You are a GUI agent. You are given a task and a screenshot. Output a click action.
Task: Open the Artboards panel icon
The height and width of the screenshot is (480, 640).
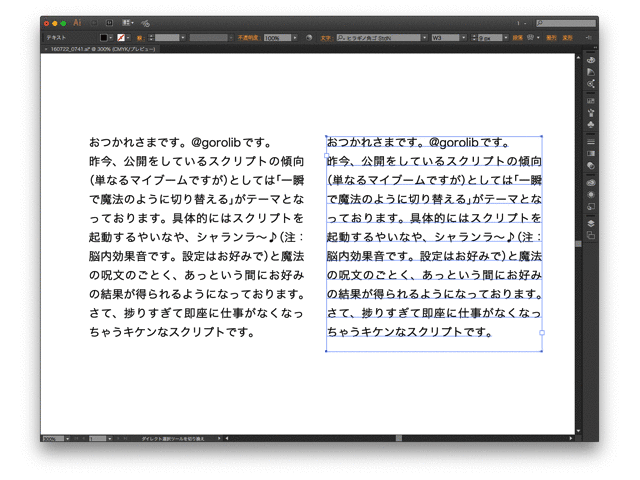point(591,236)
